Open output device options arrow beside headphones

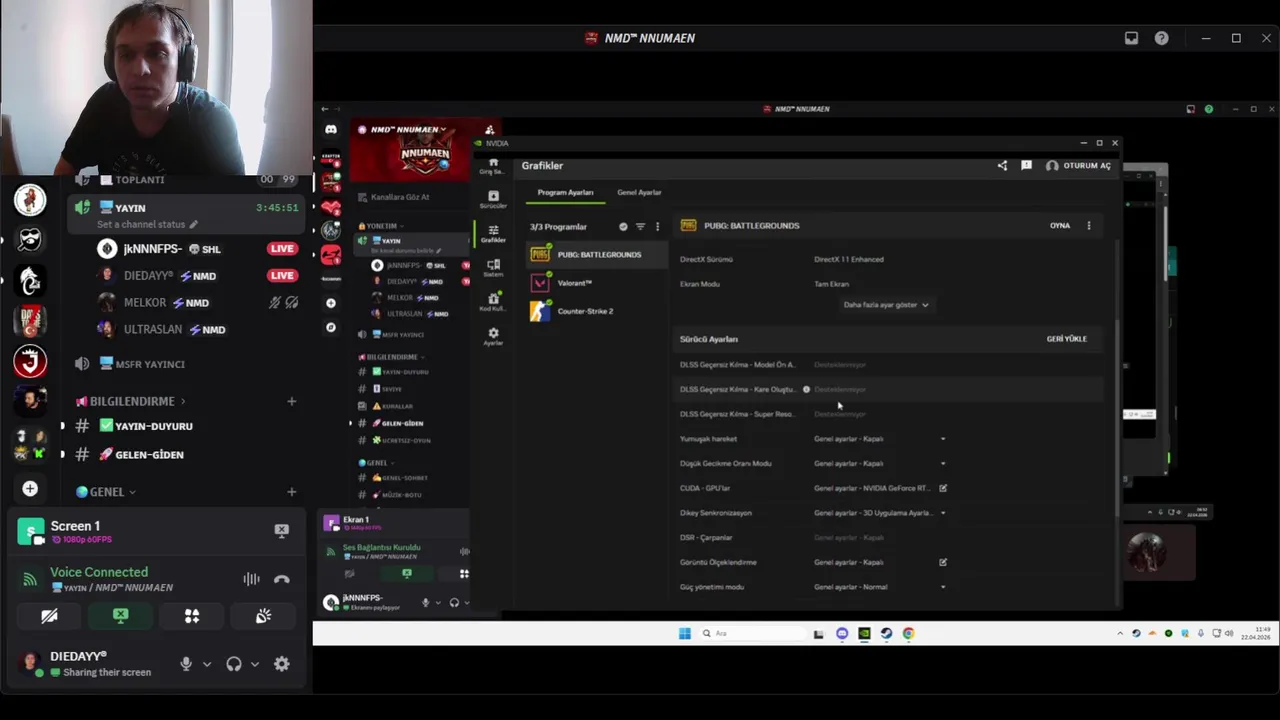[x=255, y=664]
